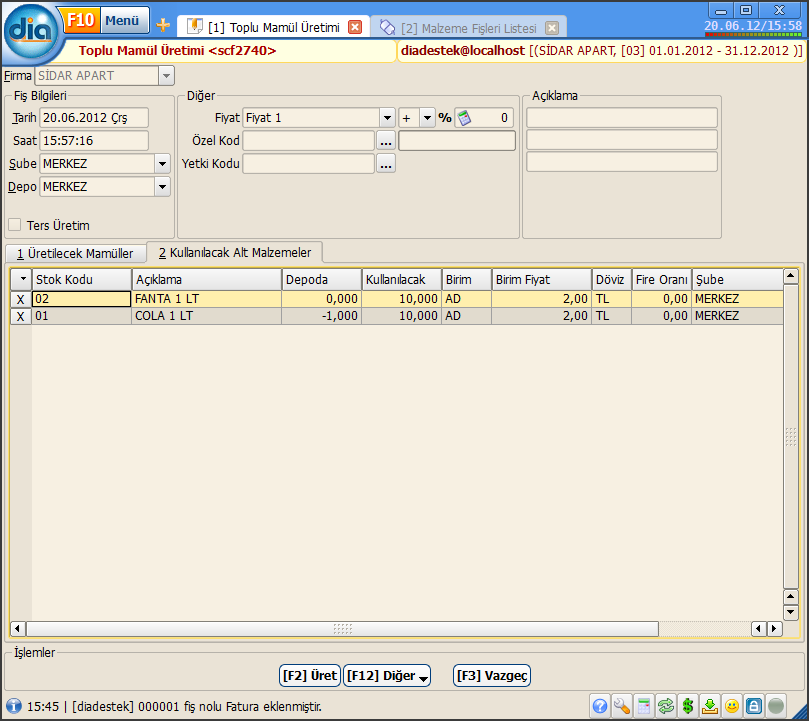The height and width of the screenshot is (721, 809).
Task: Select the FANTA 1 LT cell
Action: pyautogui.click(x=206, y=299)
